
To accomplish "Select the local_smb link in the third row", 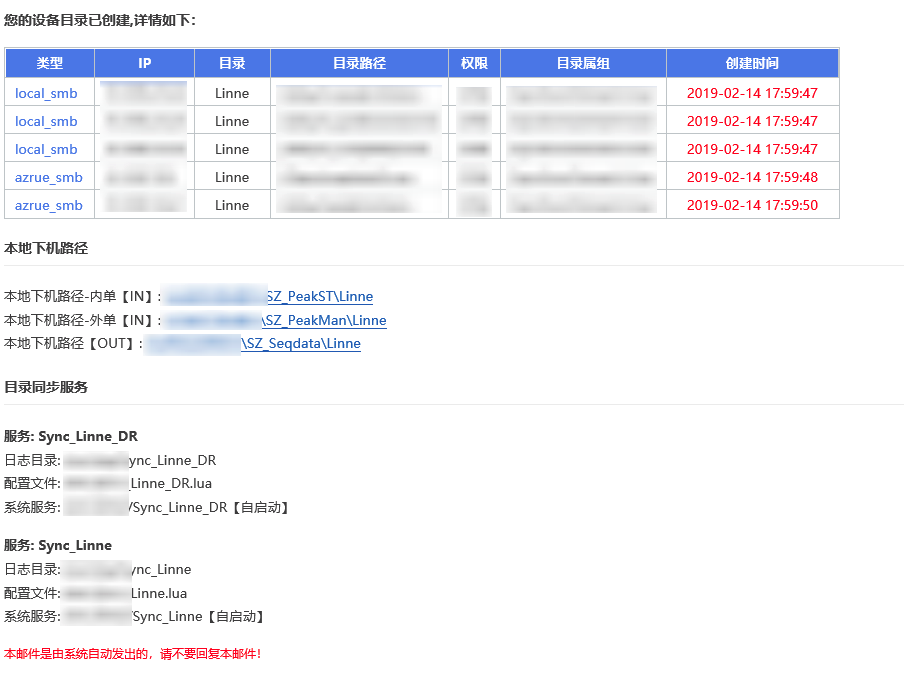I will 47,149.
